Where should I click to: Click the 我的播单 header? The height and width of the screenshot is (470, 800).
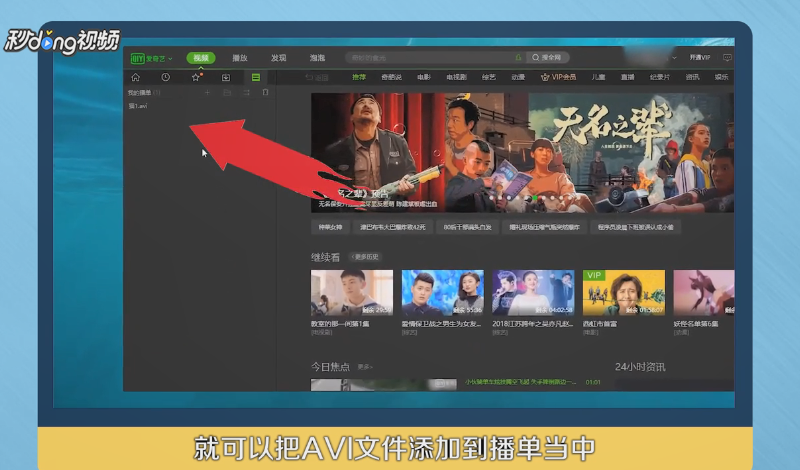coord(143,93)
